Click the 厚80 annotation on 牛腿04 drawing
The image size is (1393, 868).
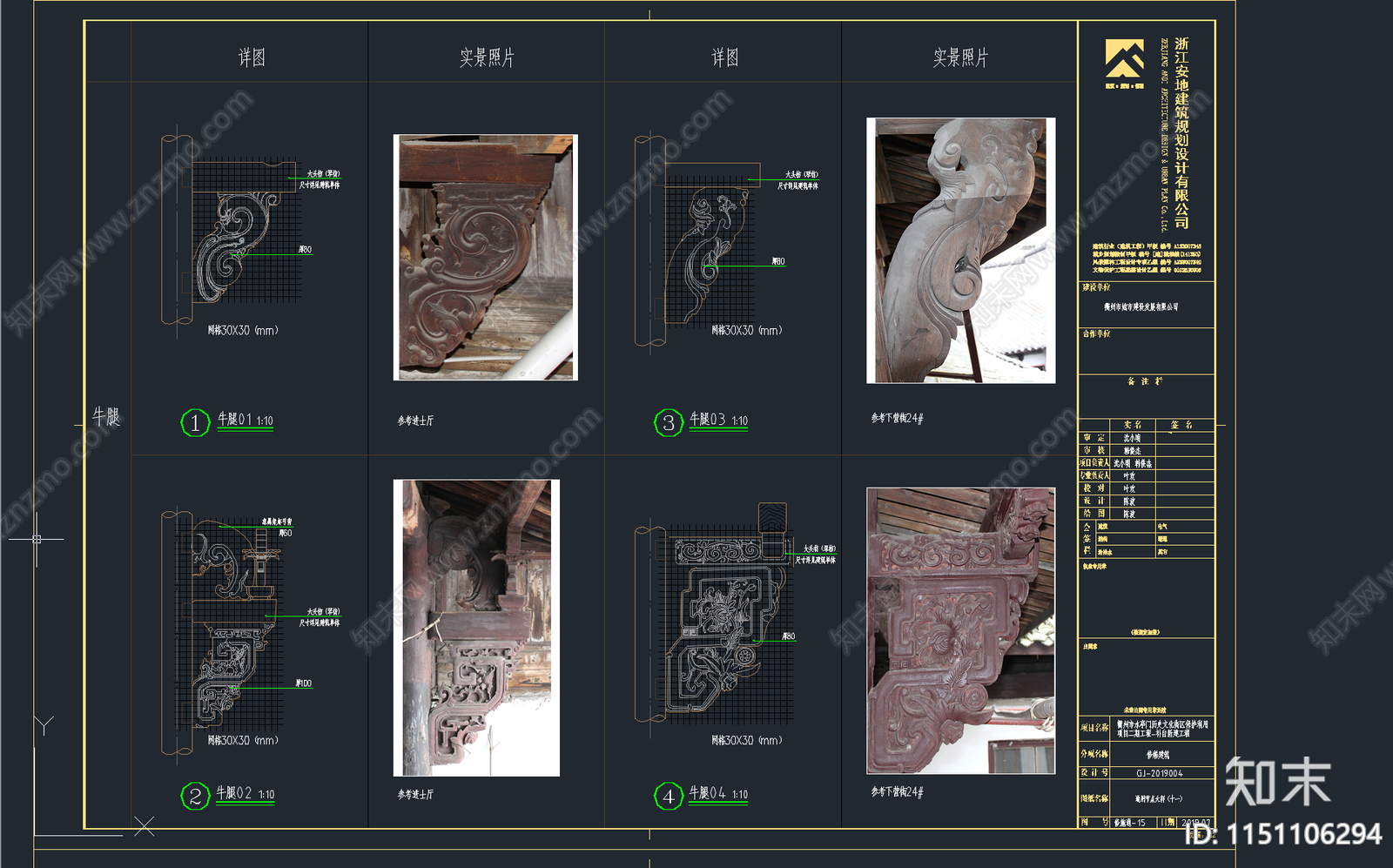click(788, 636)
